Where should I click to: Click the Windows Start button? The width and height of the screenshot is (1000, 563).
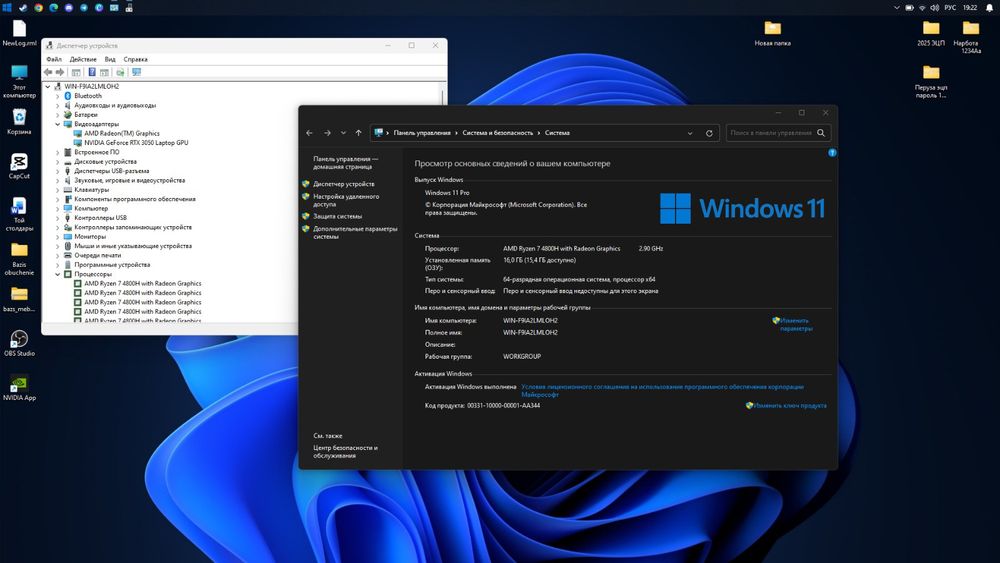pyautogui.click(x=8, y=7)
